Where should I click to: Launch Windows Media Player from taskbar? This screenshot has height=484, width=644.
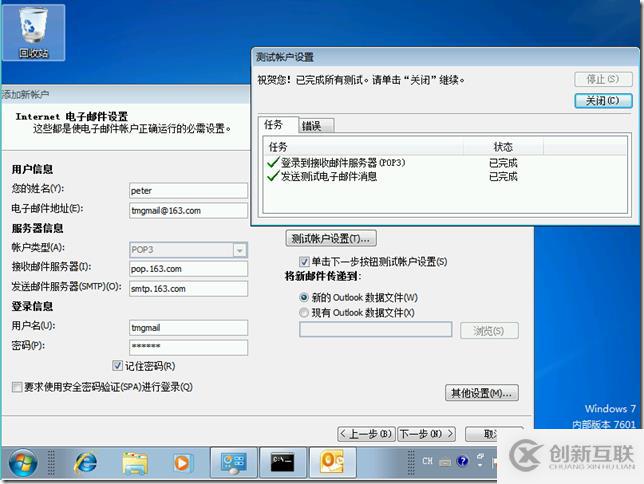(182, 463)
